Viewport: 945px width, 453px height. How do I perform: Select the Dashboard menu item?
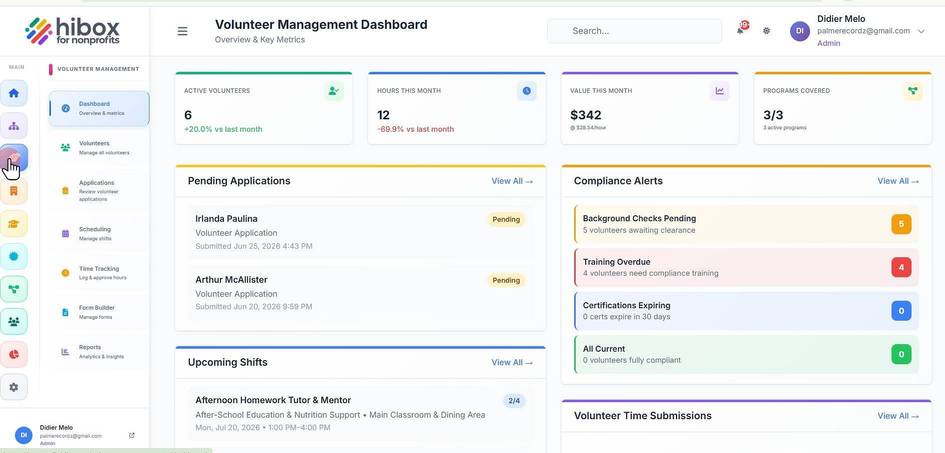[x=99, y=108]
